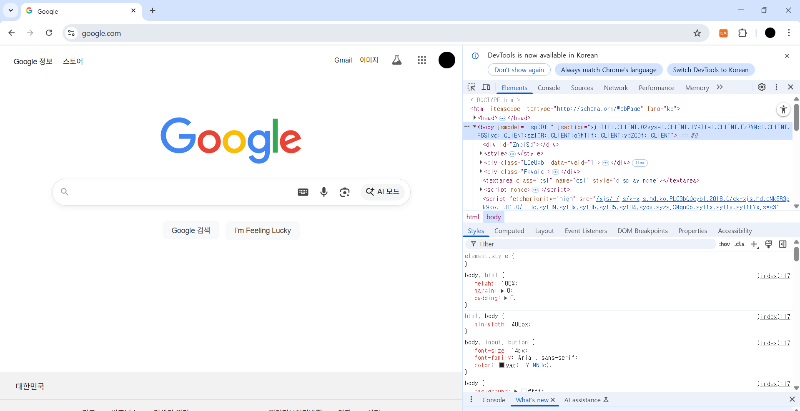Screen dimensions: 800x411
Task: Select html in the DOM breadcrumb
Action: (473, 217)
